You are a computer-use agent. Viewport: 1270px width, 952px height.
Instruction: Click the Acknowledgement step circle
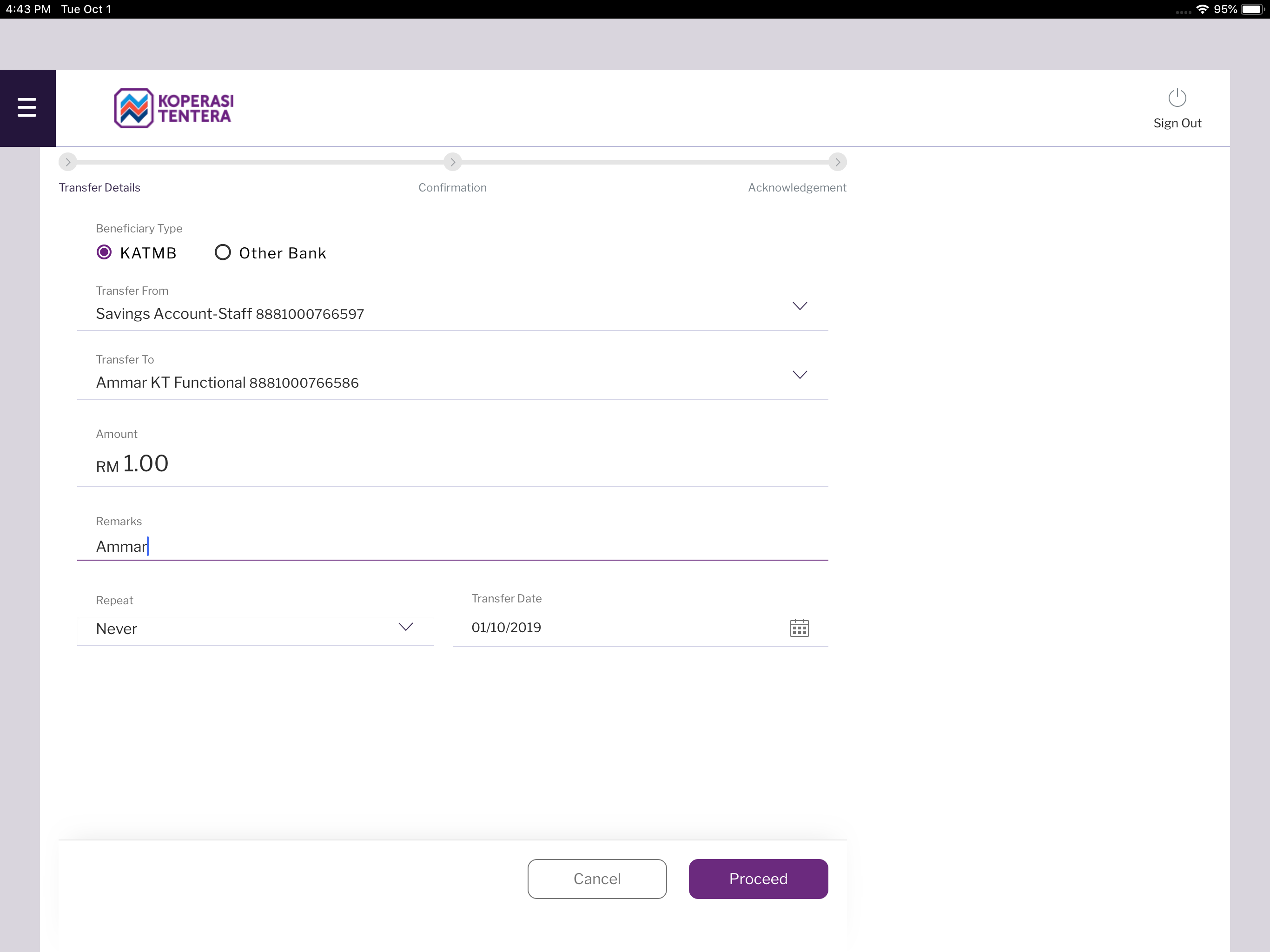coord(838,163)
